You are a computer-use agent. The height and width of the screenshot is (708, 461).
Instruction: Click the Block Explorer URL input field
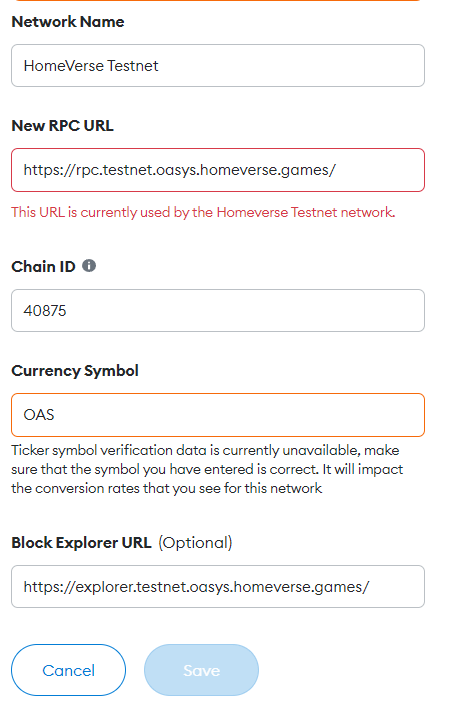(x=218, y=587)
